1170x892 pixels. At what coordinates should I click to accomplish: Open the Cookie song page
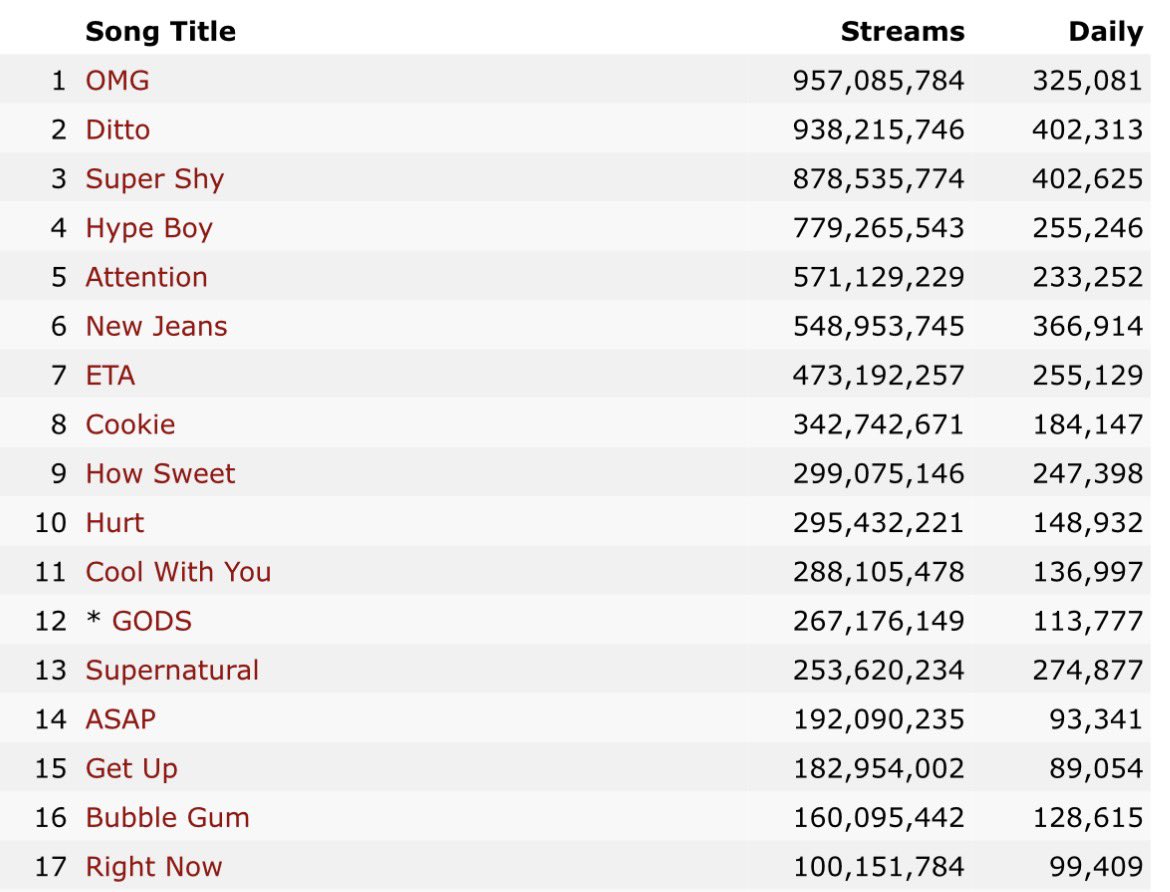(131, 425)
